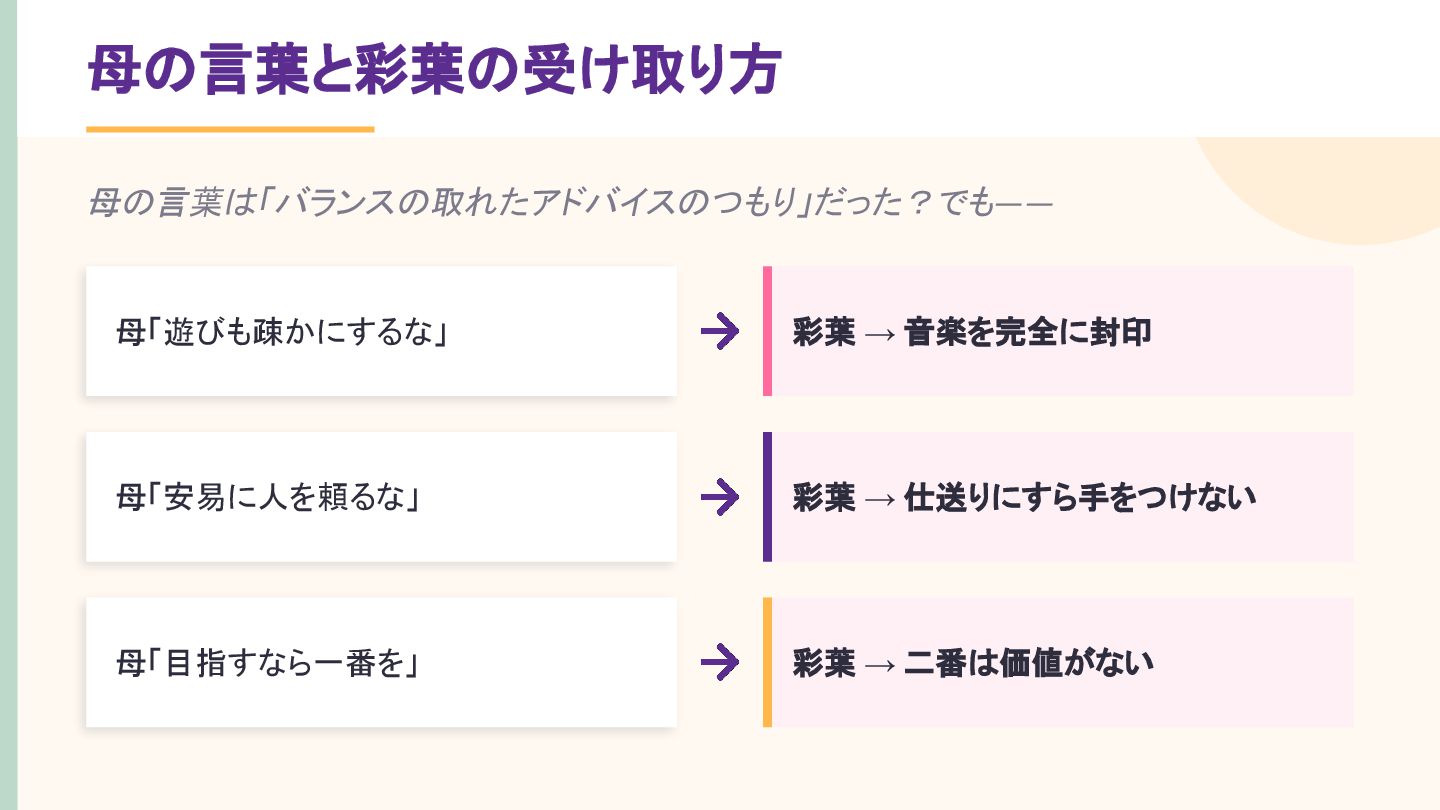Click the small arrow inside 音楽を完全に封印 text

coord(879,333)
